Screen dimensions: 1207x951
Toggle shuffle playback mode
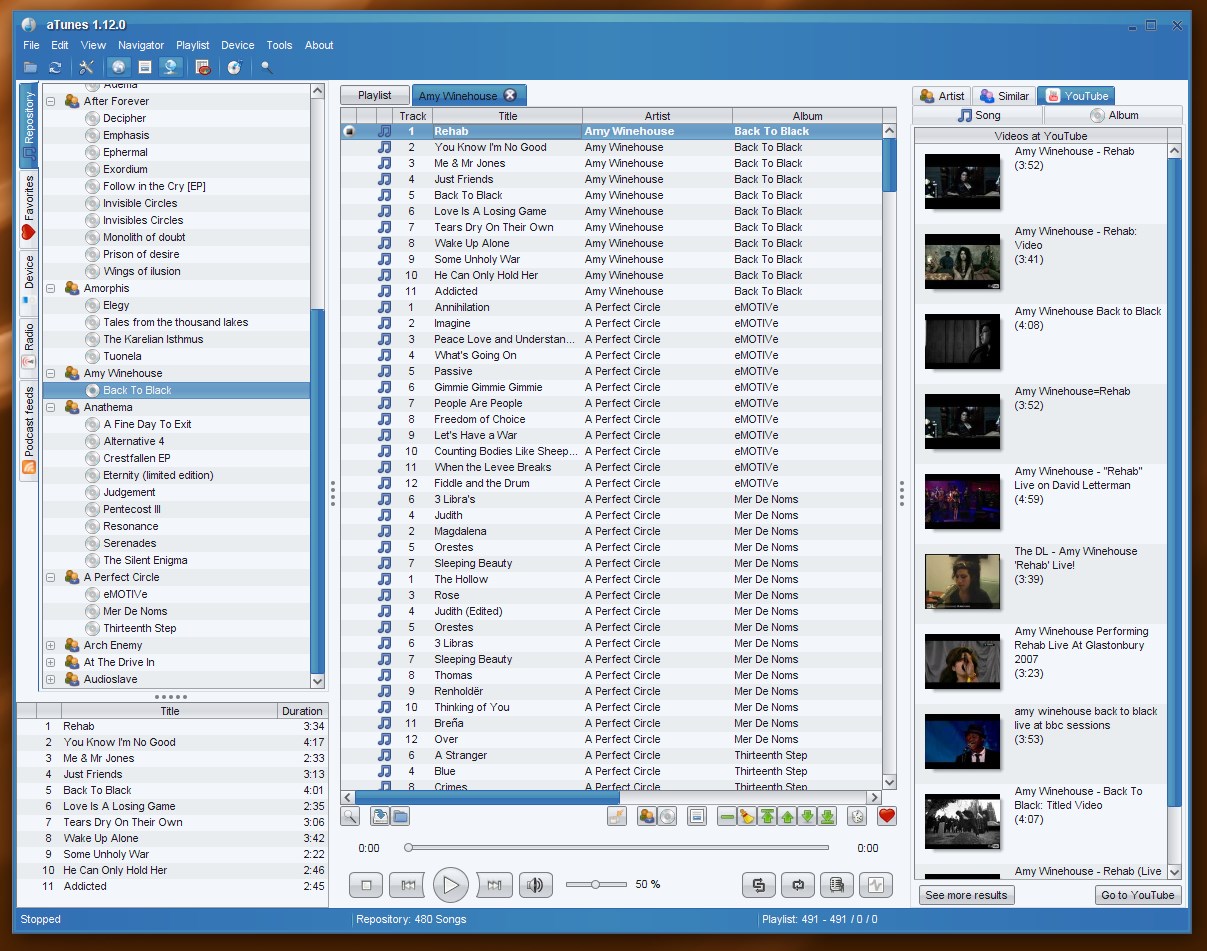pyautogui.click(x=759, y=885)
